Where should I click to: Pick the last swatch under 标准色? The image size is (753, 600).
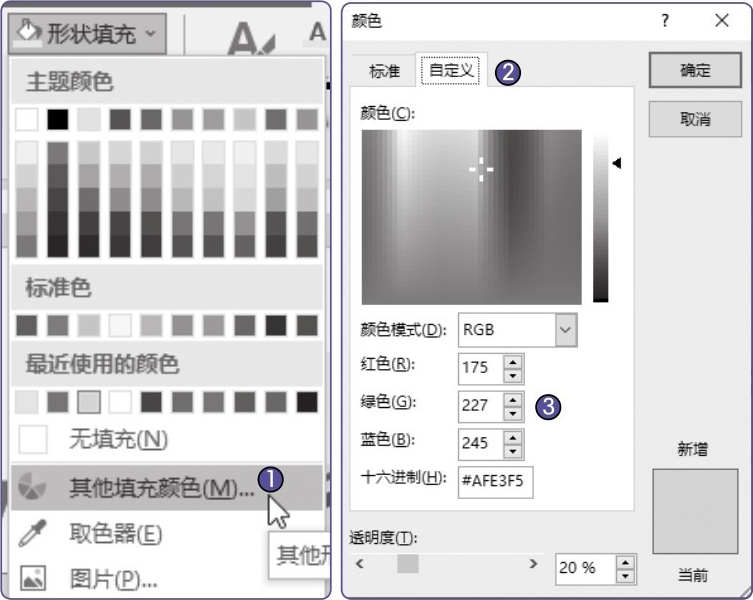[307, 326]
